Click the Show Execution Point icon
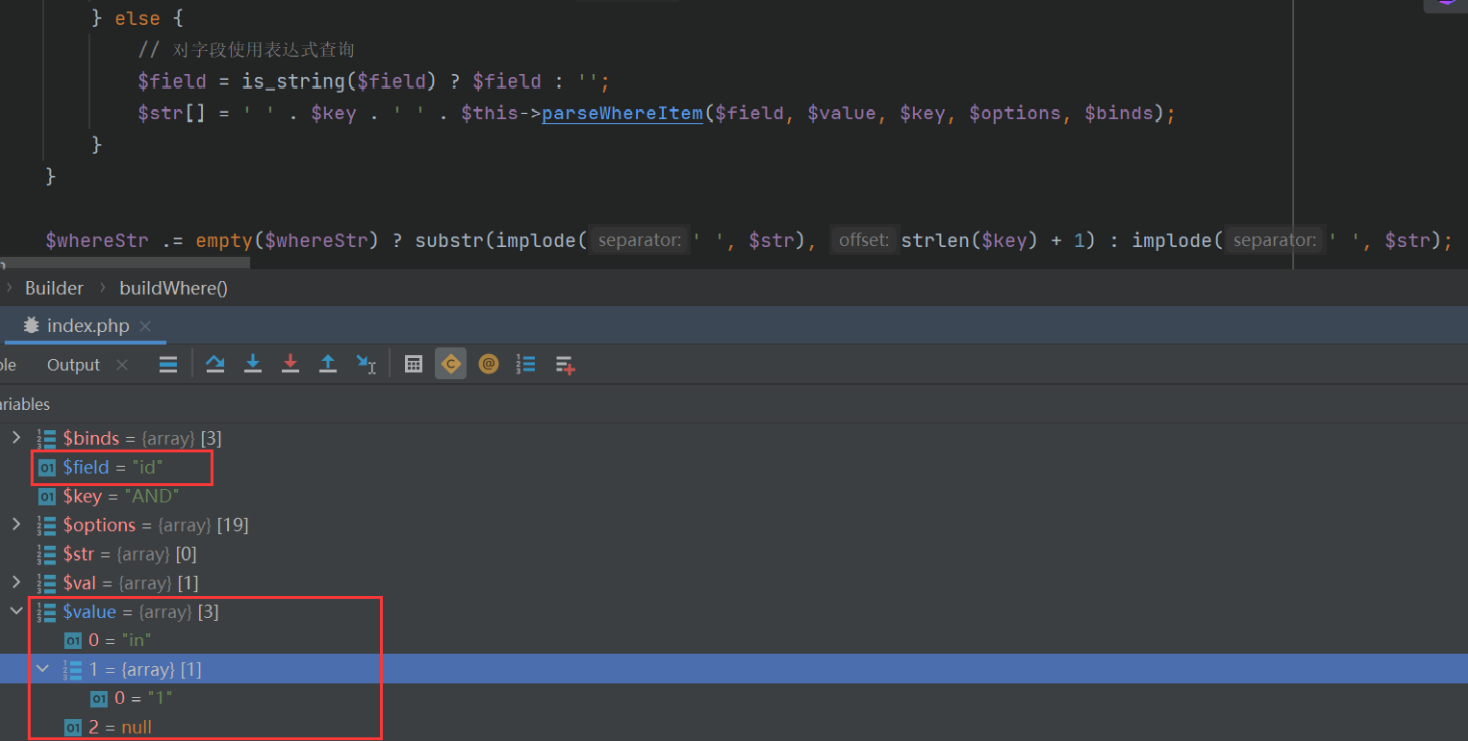Image resolution: width=1468 pixels, height=741 pixels. pyautogui.click(x=168, y=365)
